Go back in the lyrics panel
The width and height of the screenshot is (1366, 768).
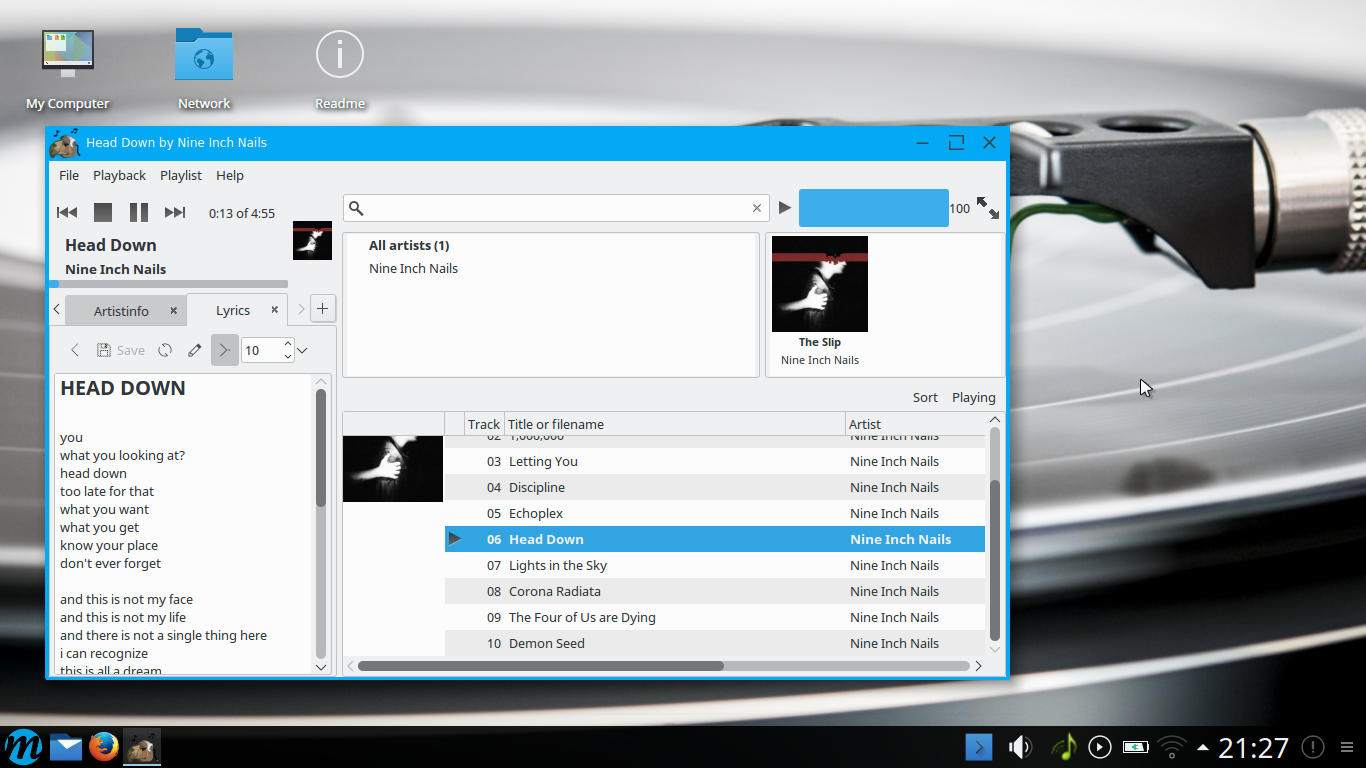[x=75, y=350]
